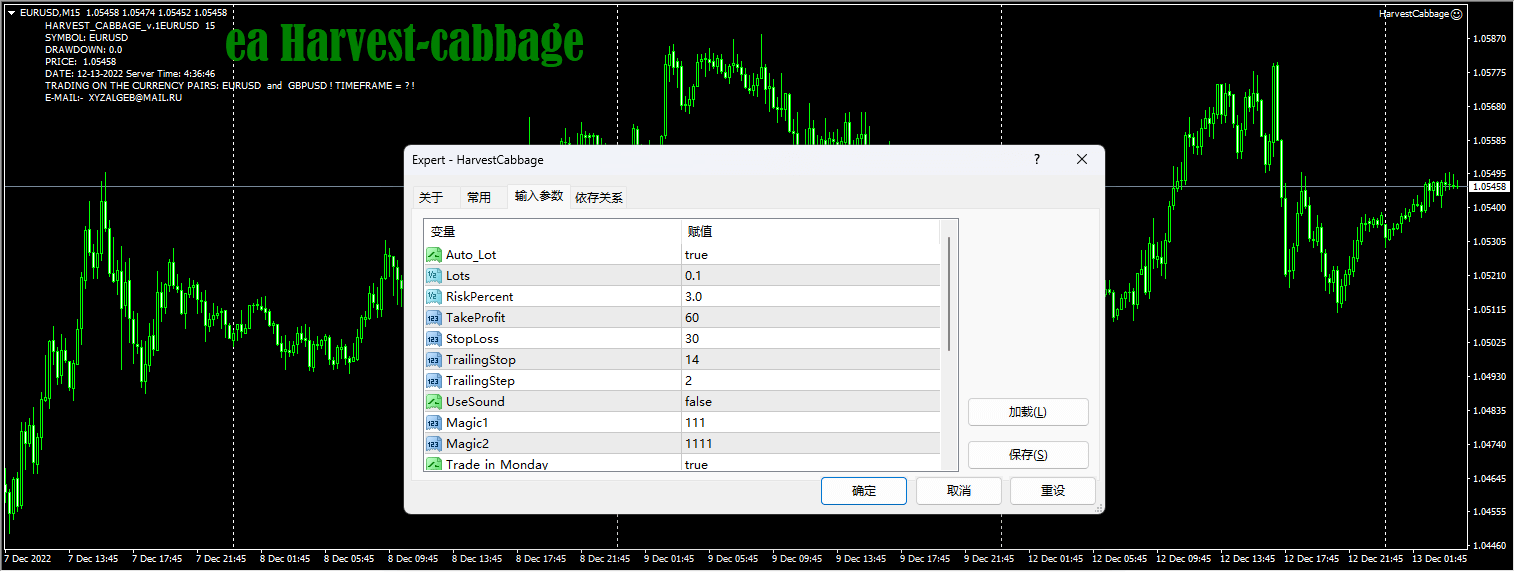Viewport: 1515px width, 572px height.
Task: Click the RiskPercent variable type icon
Action: click(x=434, y=297)
